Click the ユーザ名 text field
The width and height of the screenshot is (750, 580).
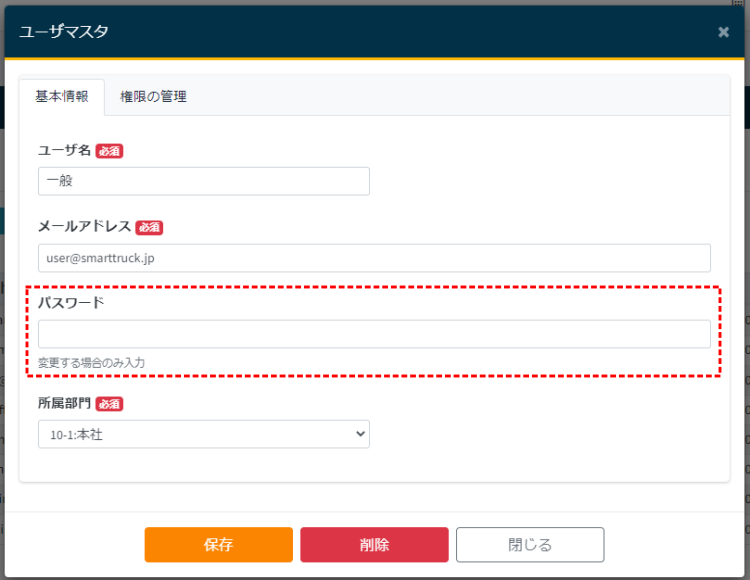click(x=204, y=181)
